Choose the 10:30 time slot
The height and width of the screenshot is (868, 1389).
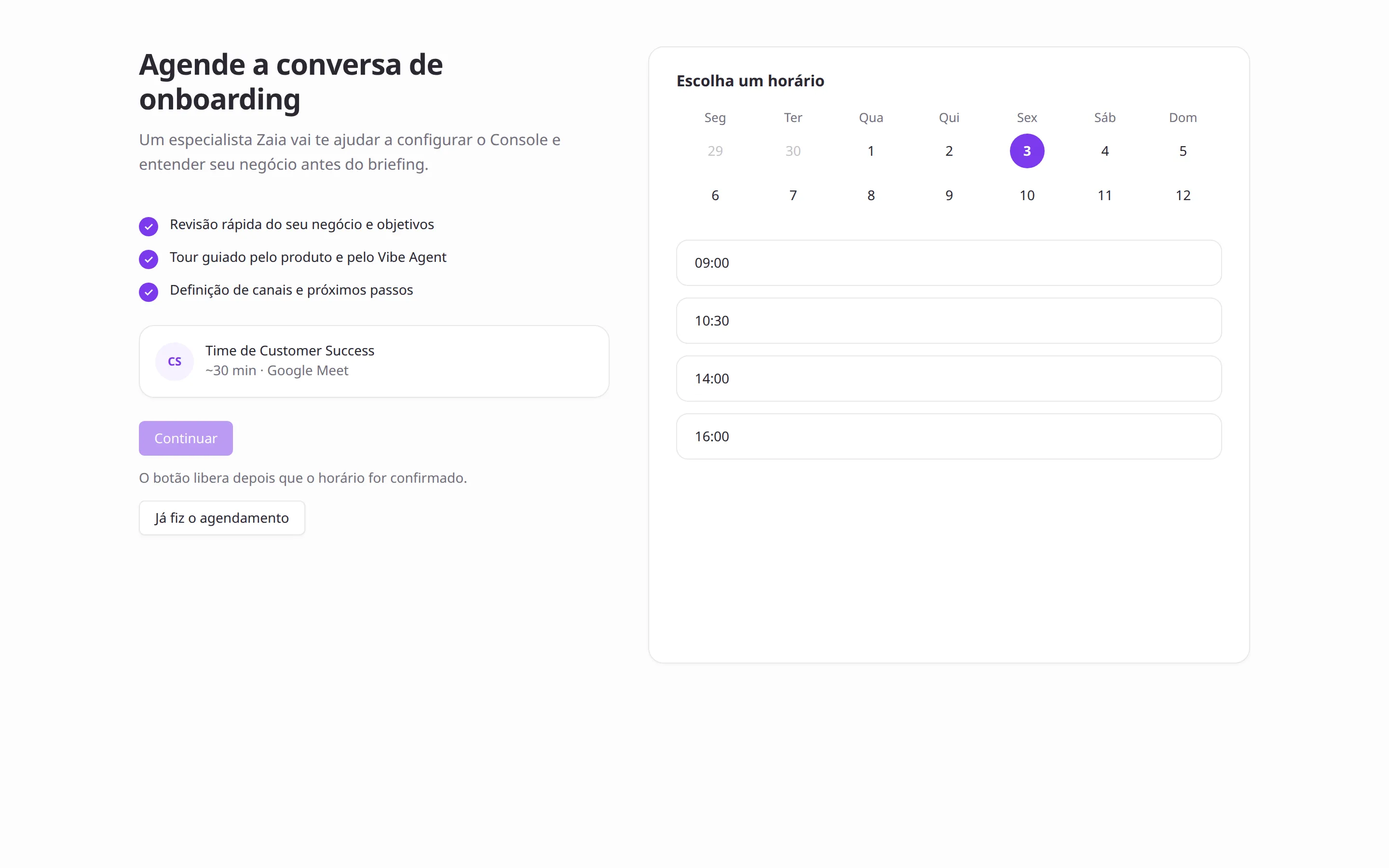click(949, 320)
